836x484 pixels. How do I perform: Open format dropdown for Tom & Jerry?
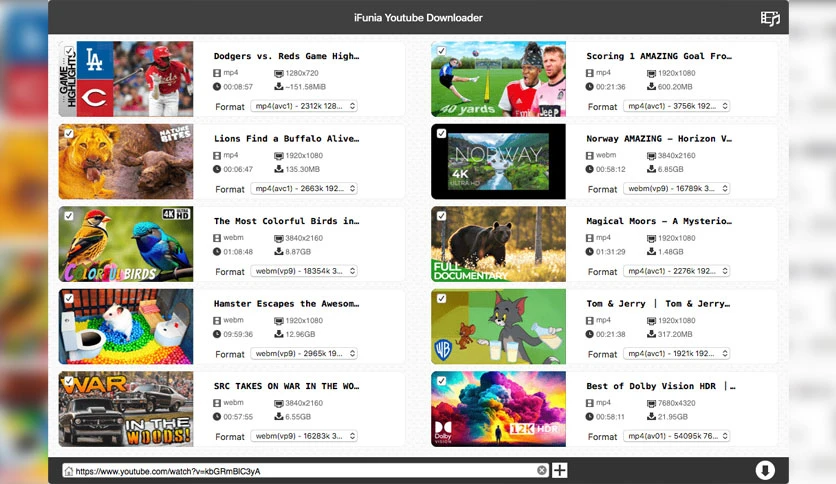677,353
